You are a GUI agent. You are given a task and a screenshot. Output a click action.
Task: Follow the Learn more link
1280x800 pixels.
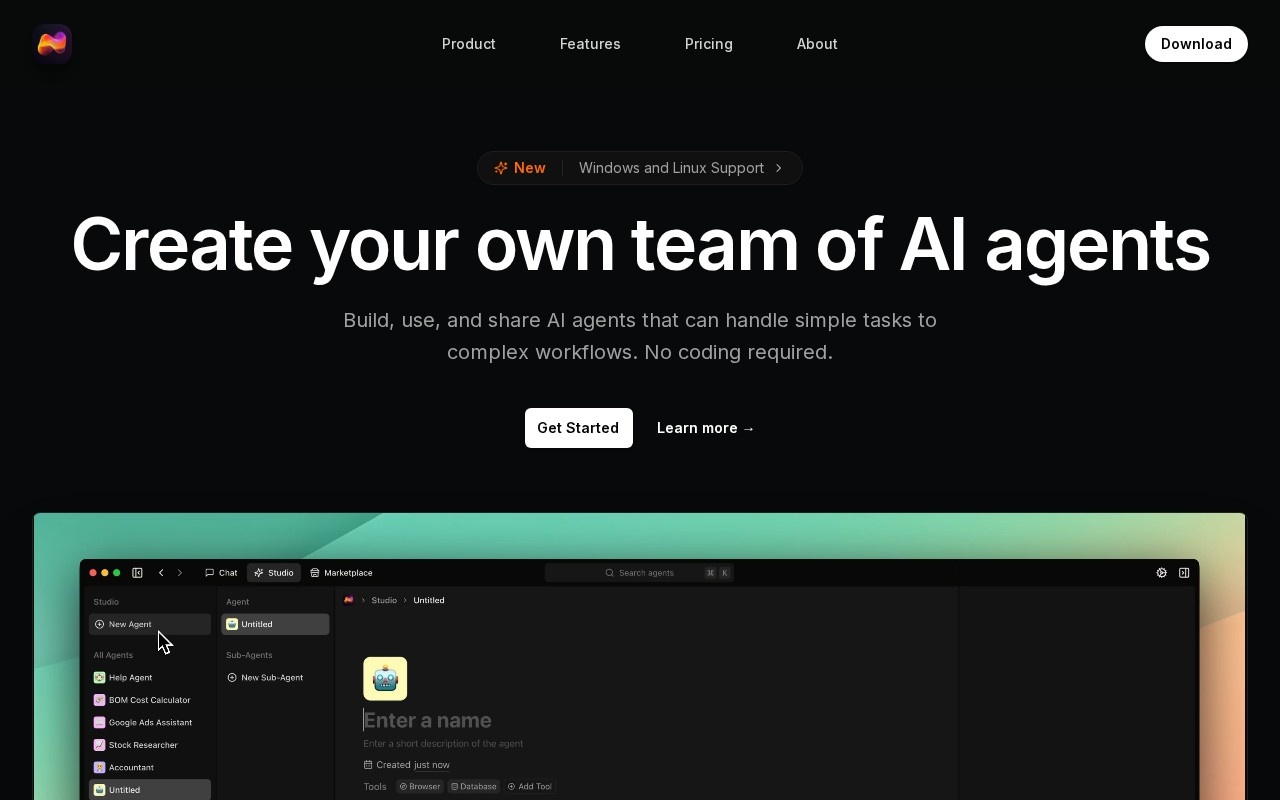[706, 428]
